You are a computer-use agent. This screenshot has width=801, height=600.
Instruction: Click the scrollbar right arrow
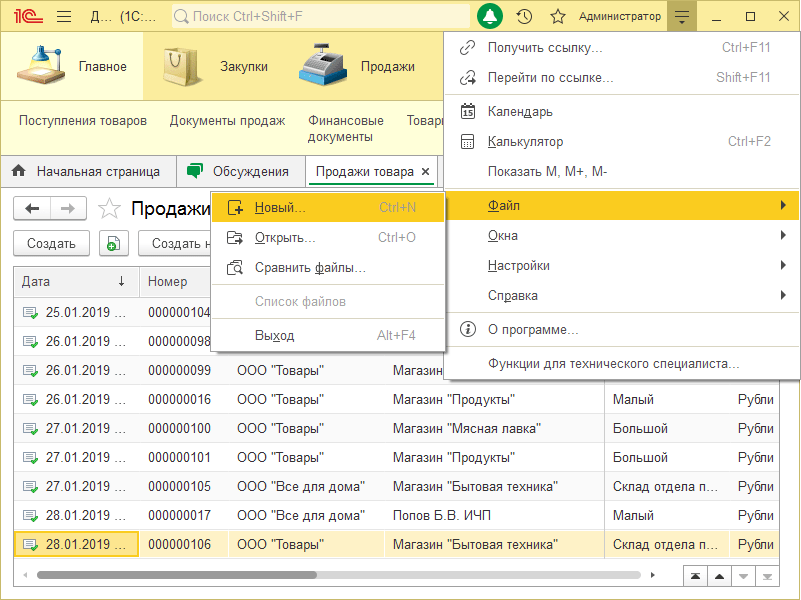tap(652, 575)
